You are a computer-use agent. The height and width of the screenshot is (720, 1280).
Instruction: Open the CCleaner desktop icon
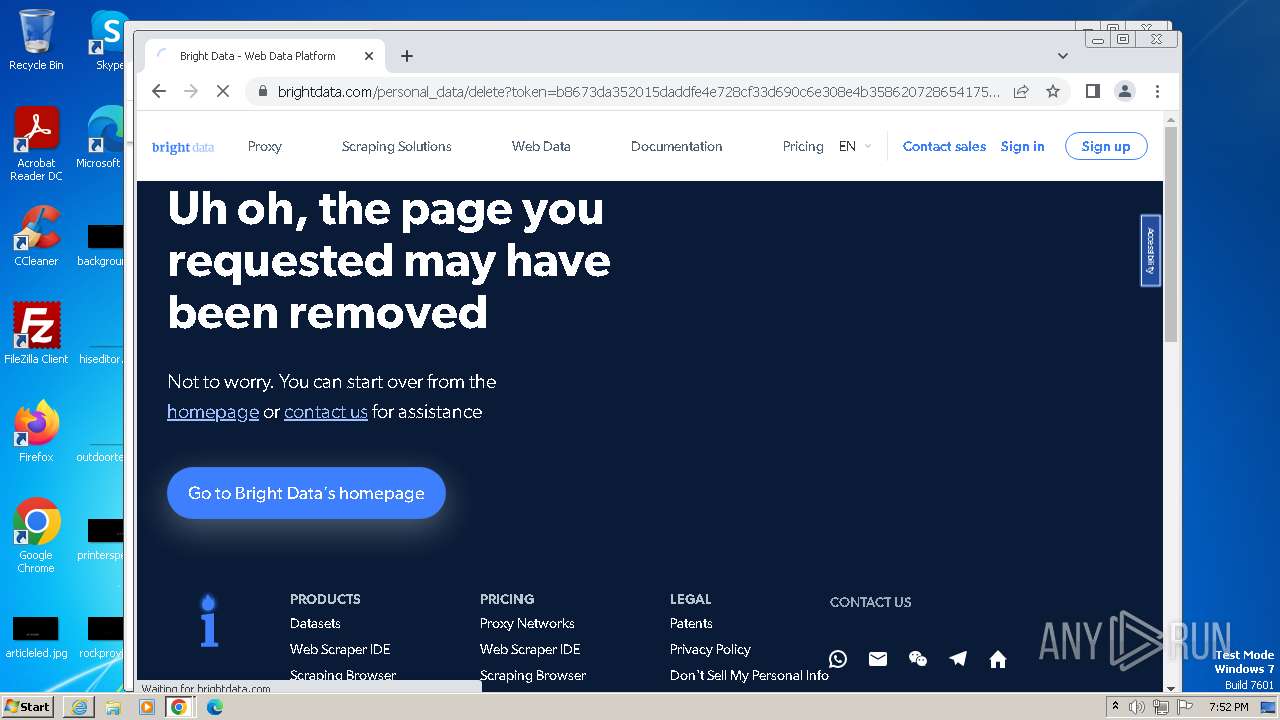point(36,236)
